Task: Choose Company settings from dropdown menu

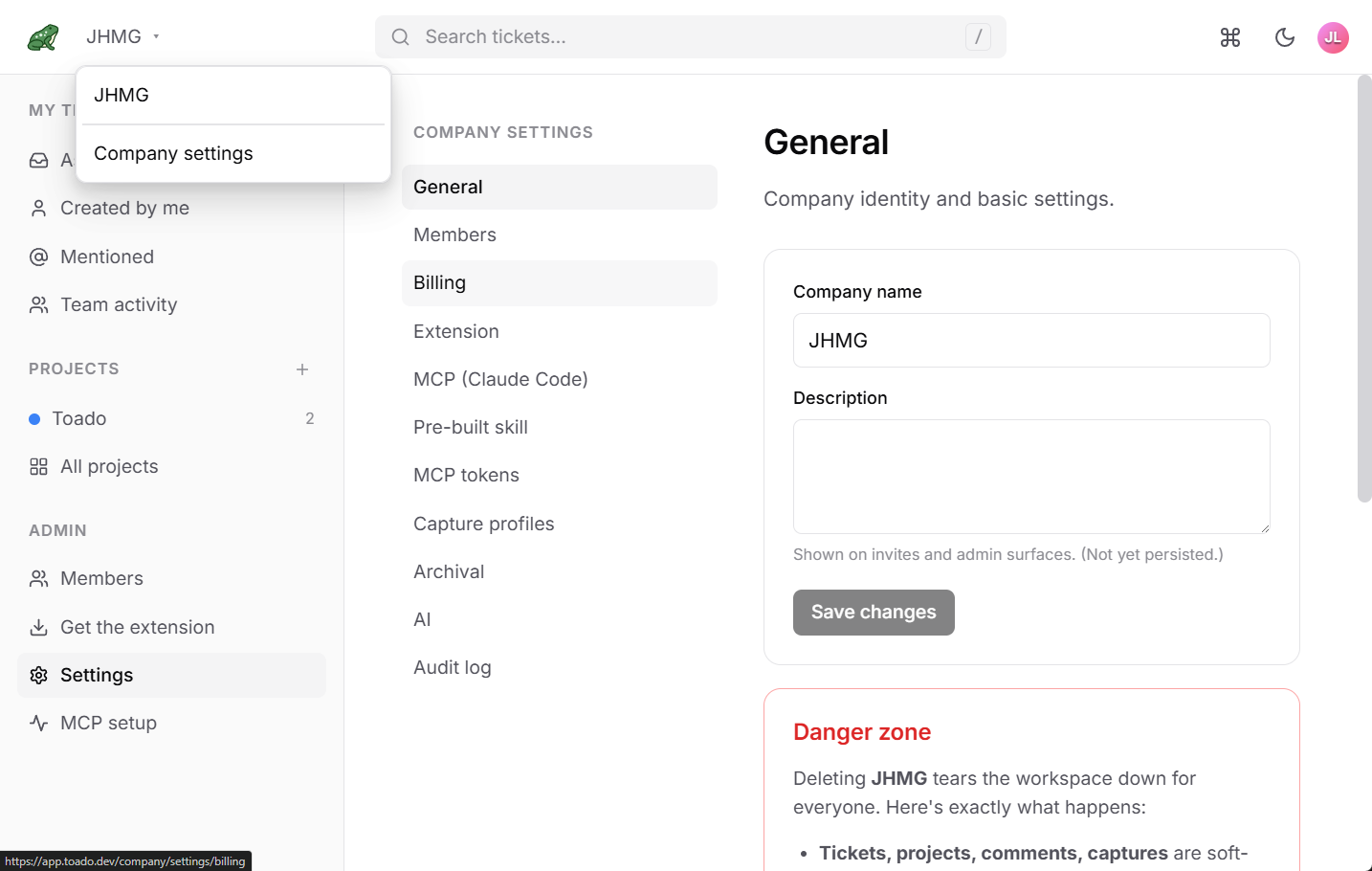Action: [x=233, y=153]
